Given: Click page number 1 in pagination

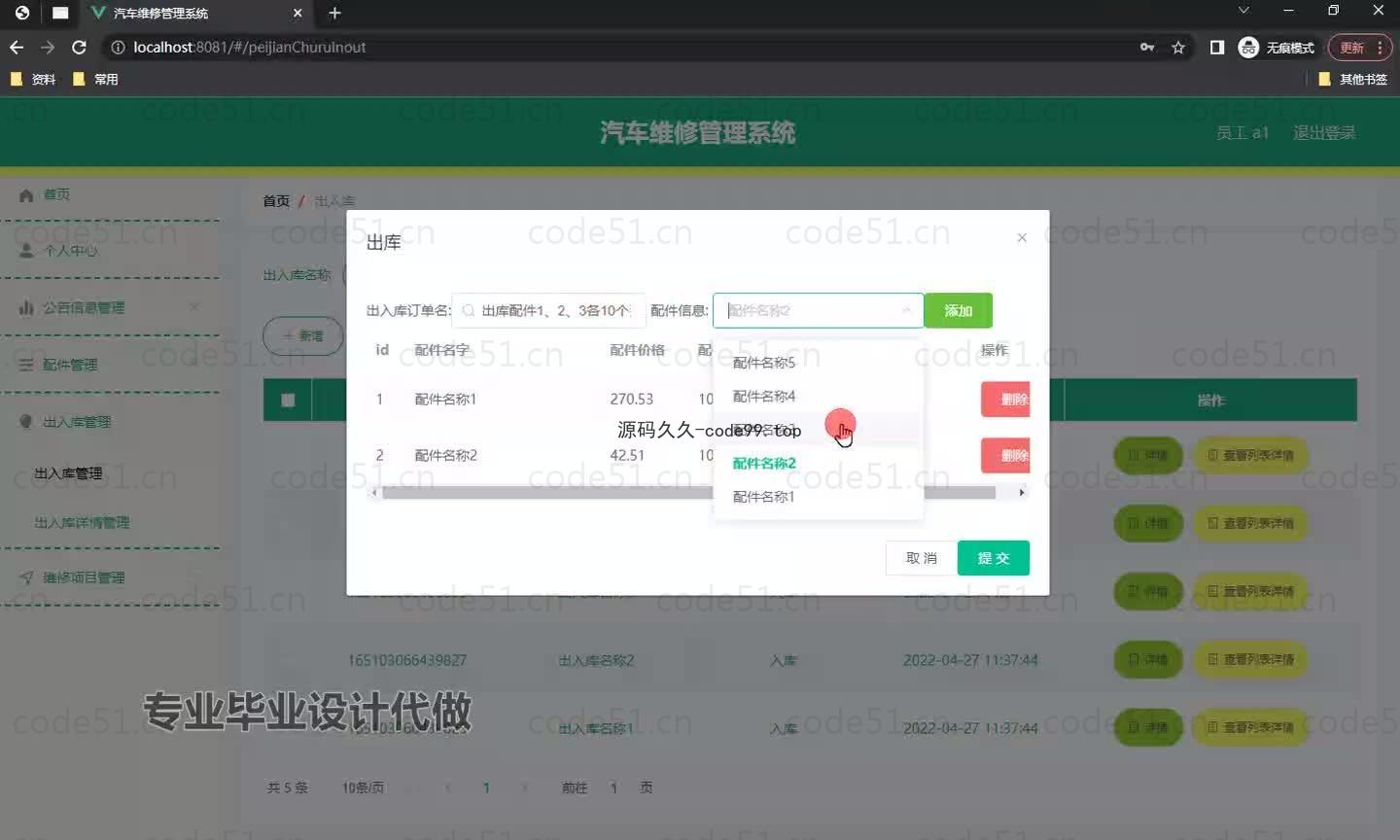Looking at the screenshot, I should click(486, 787).
